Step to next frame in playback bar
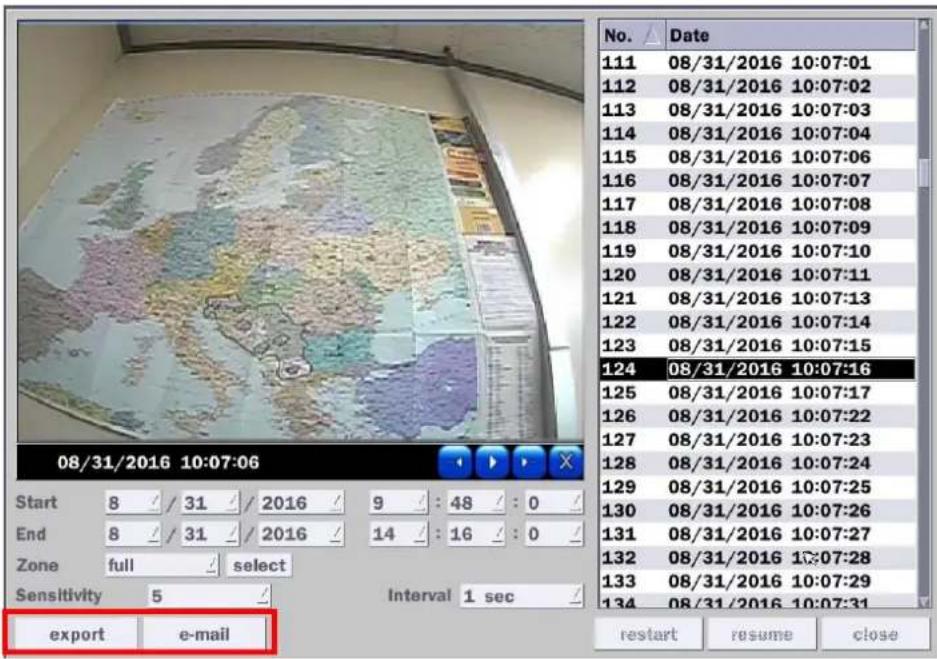 coord(528,462)
